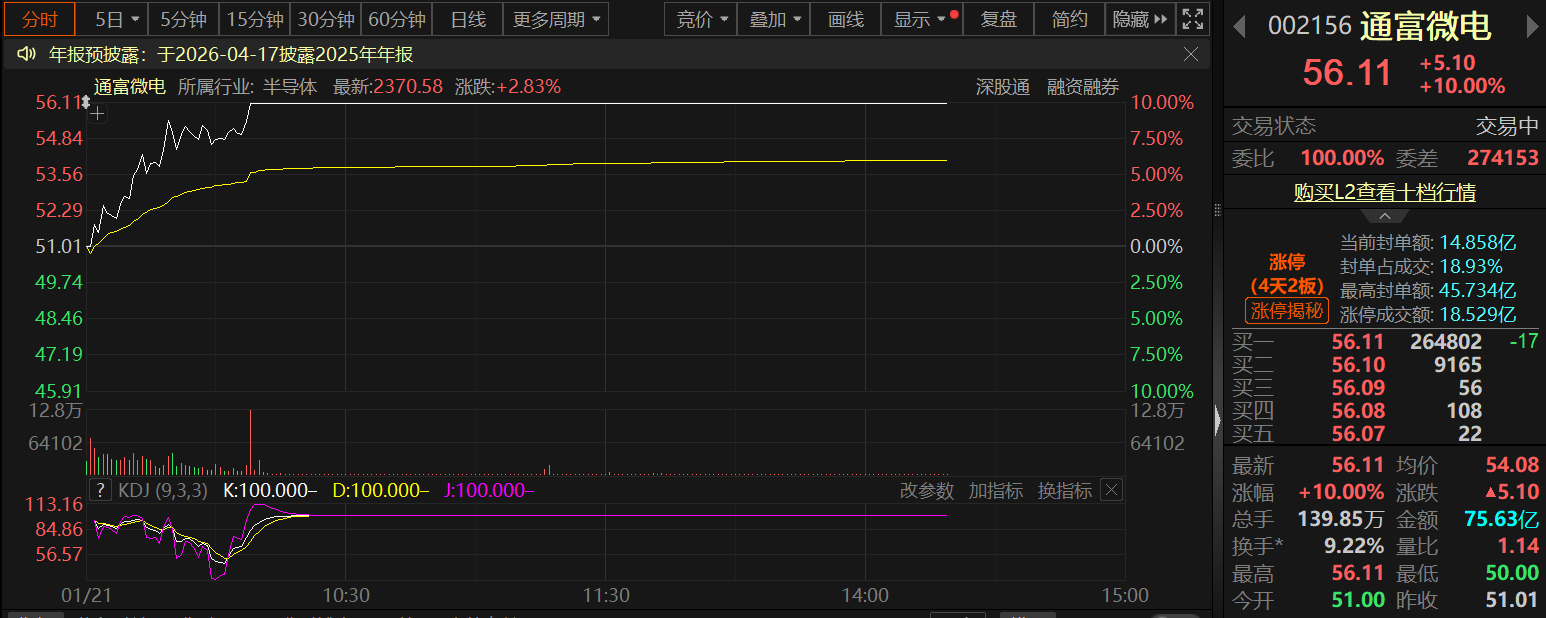Click the 购买L2查看十档行情 link

(x=1384, y=192)
